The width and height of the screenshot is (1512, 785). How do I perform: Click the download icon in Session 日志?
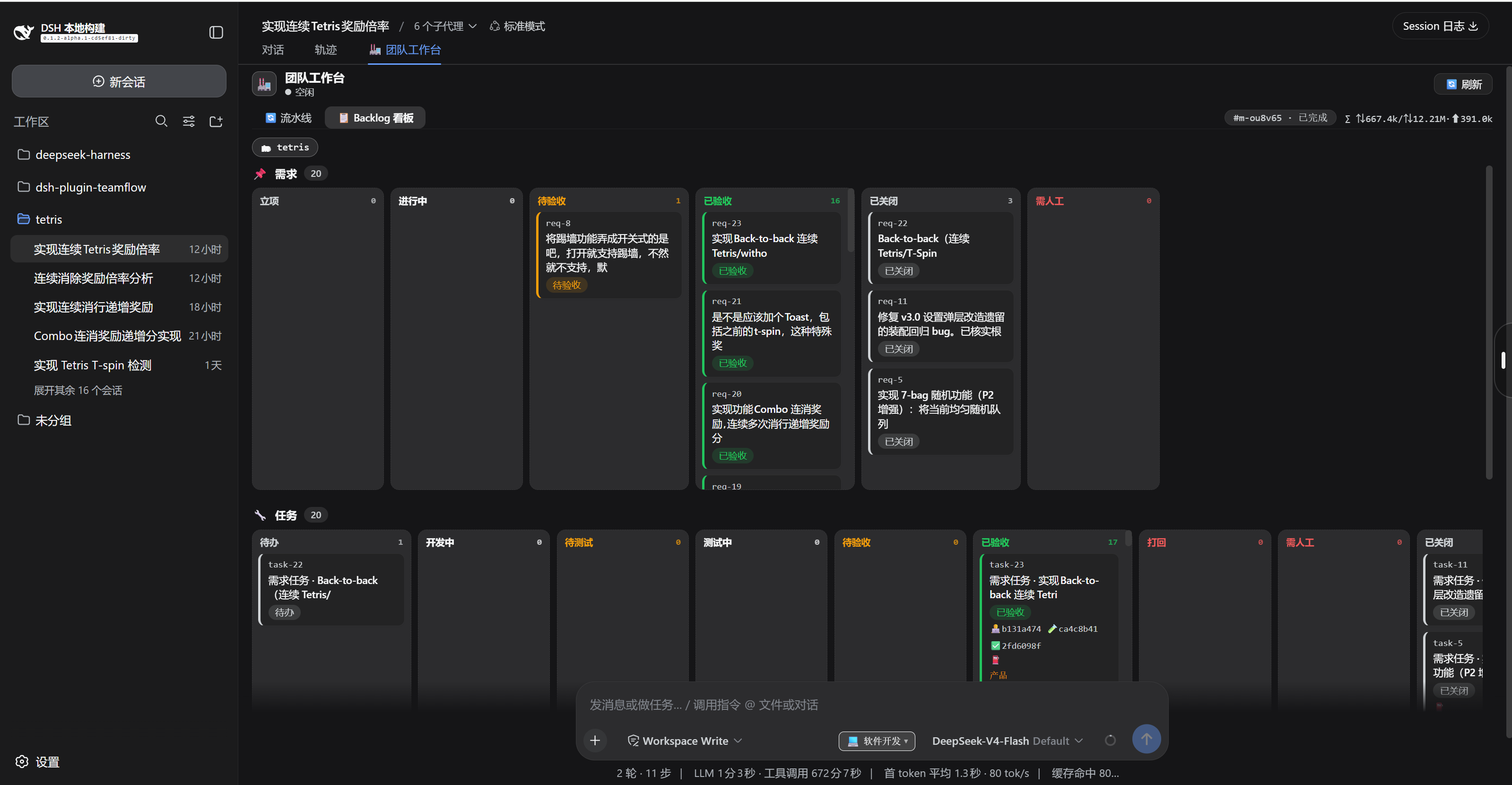[1473, 26]
